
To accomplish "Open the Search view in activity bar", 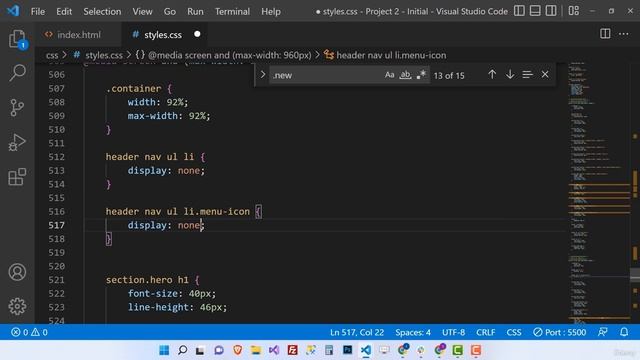I will point(18,73).
